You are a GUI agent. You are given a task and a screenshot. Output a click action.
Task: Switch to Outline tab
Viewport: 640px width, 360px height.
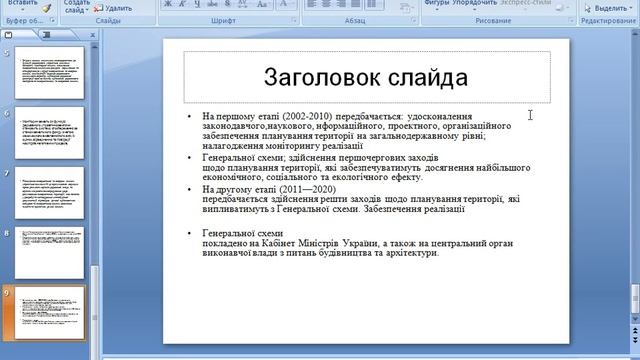tap(47, 35)
